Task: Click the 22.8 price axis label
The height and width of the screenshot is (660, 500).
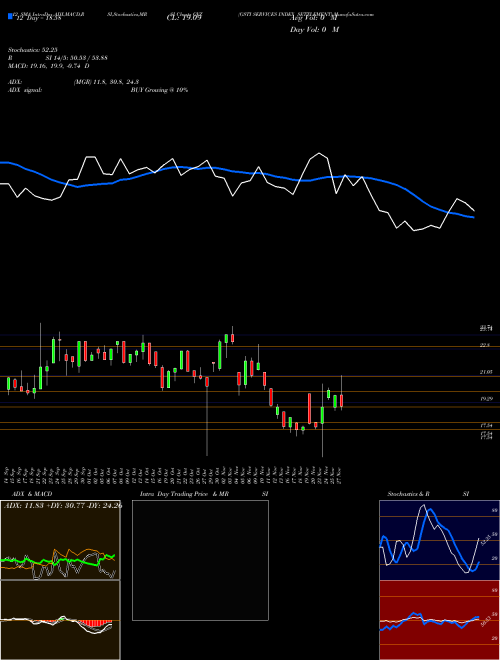Action: click(x=485, y=345)
